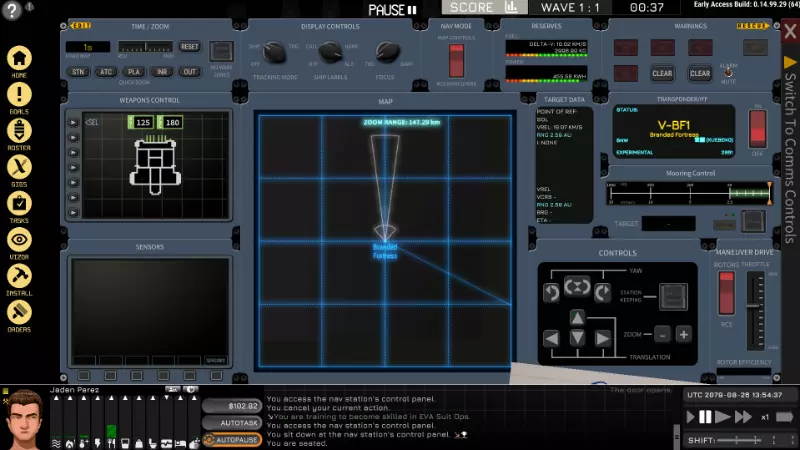Adjust the rotors throttle slider
The width and height of the screenshot is (800, 450).
point(755,311)
